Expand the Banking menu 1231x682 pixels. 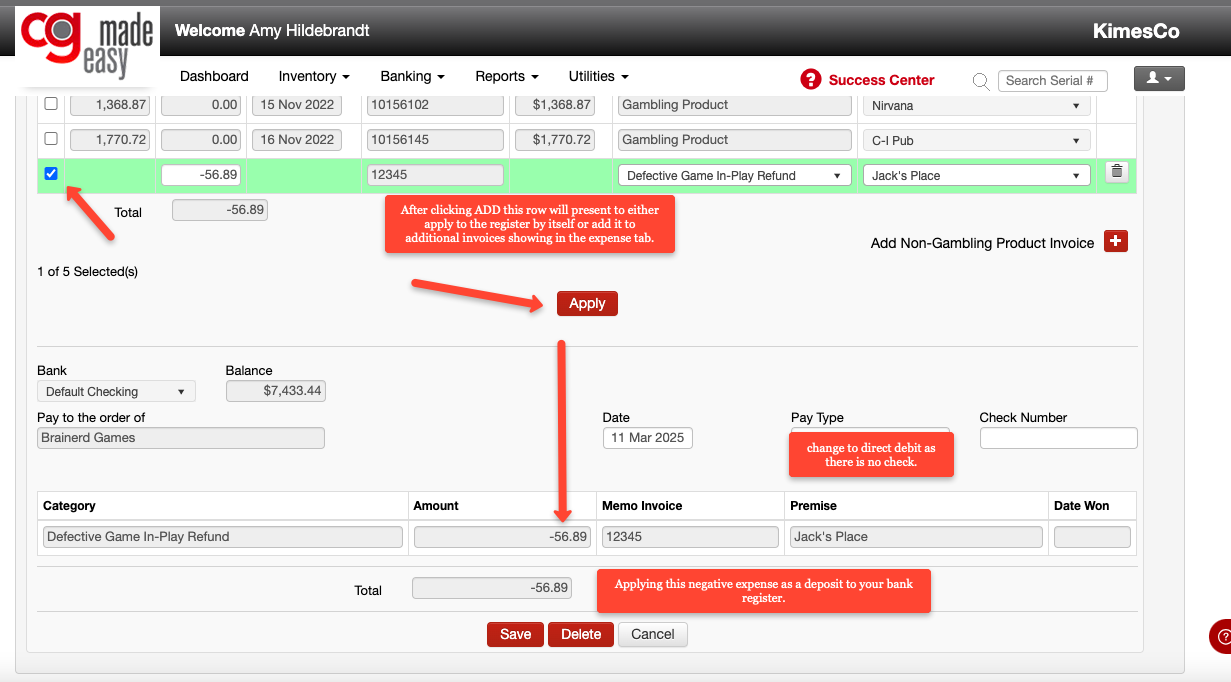412,76
